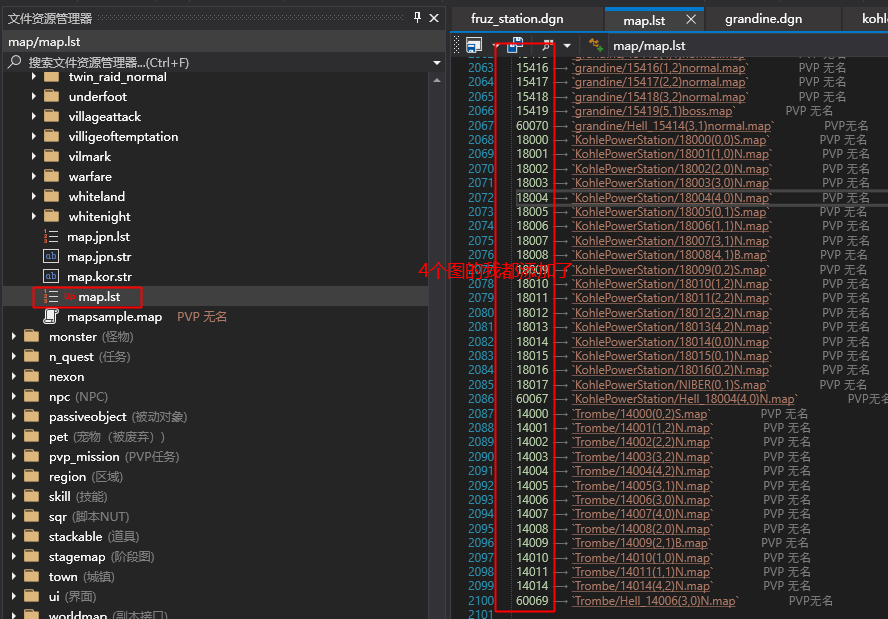
Task: Expand the villigeoftemptation folder
Action: (x=33, y=136)
